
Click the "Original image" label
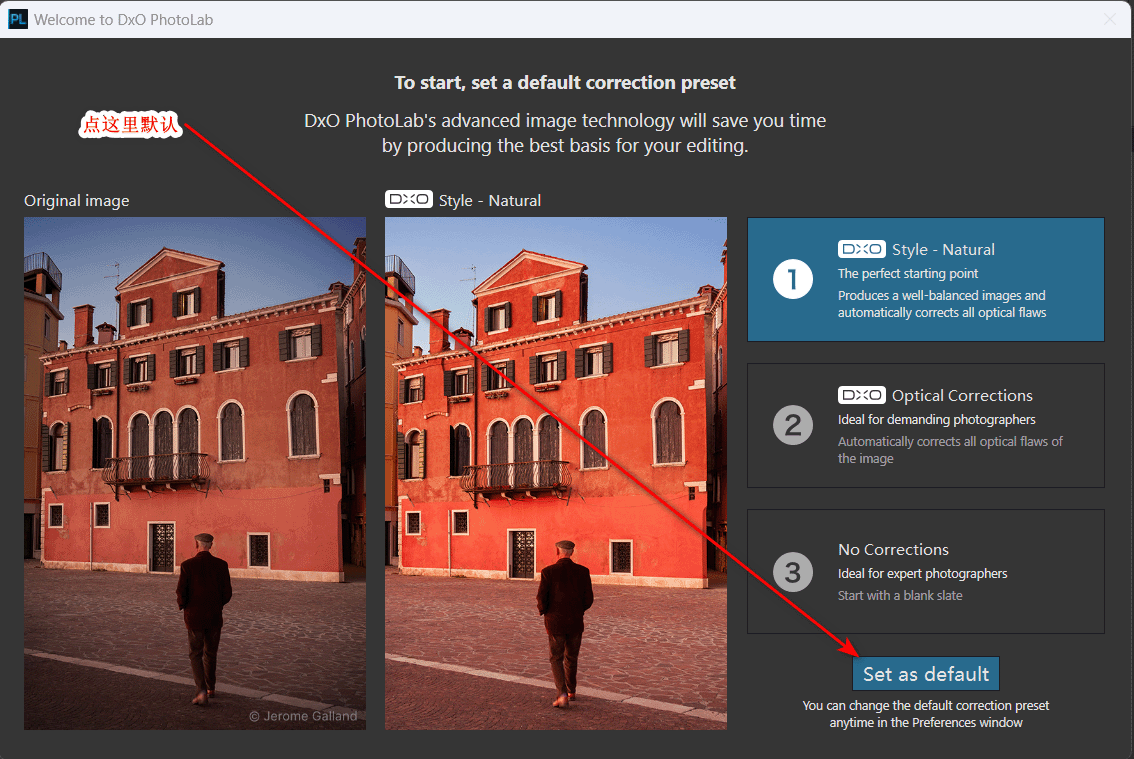tap(77, 200)
